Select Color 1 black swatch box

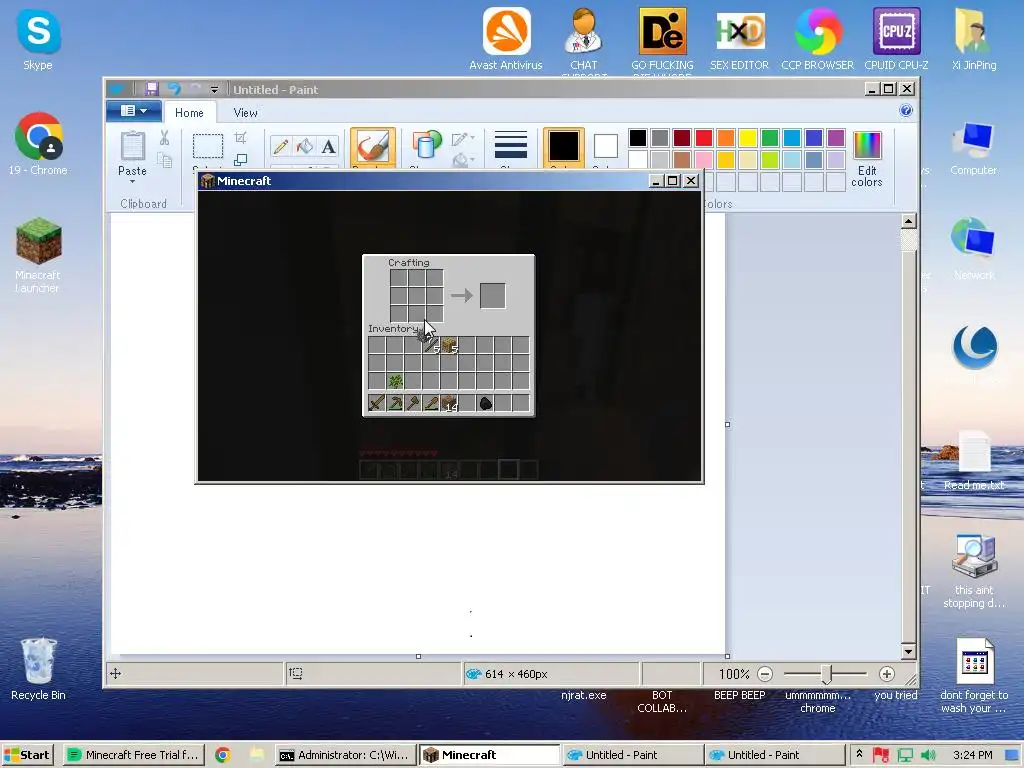click(564, 146)
